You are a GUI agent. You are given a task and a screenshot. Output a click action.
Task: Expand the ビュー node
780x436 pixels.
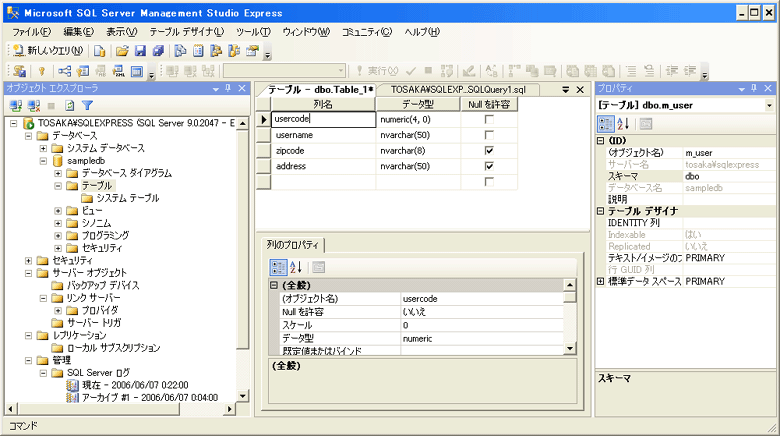pyautogui.click(x=58, y=211)
